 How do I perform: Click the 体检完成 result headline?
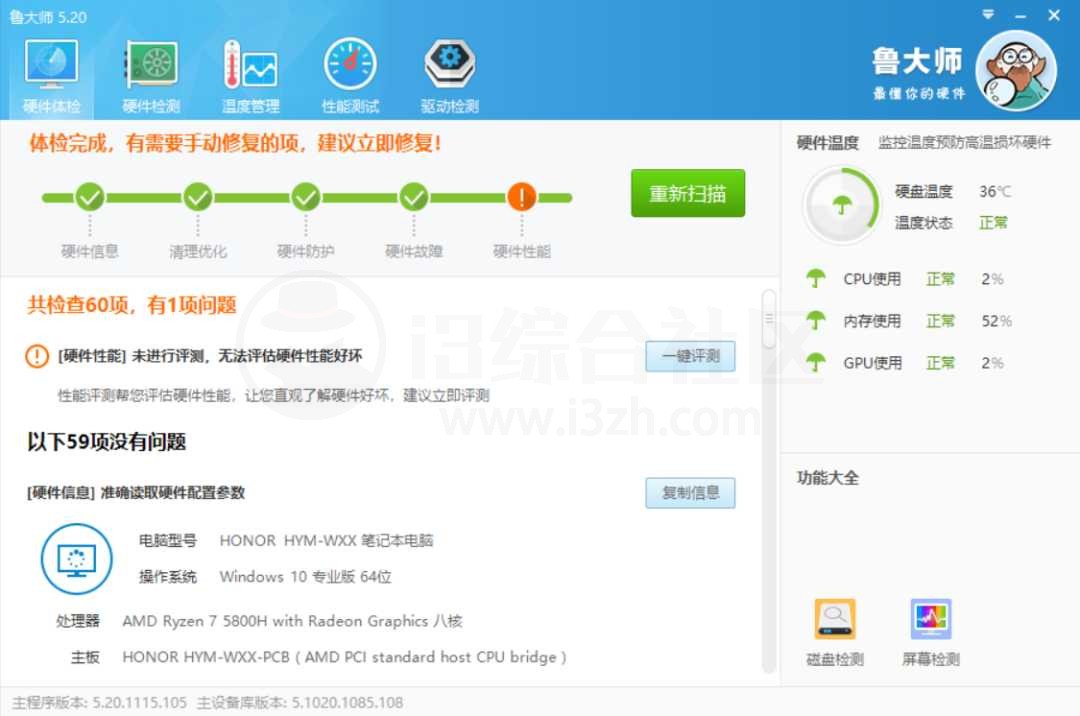235,143
